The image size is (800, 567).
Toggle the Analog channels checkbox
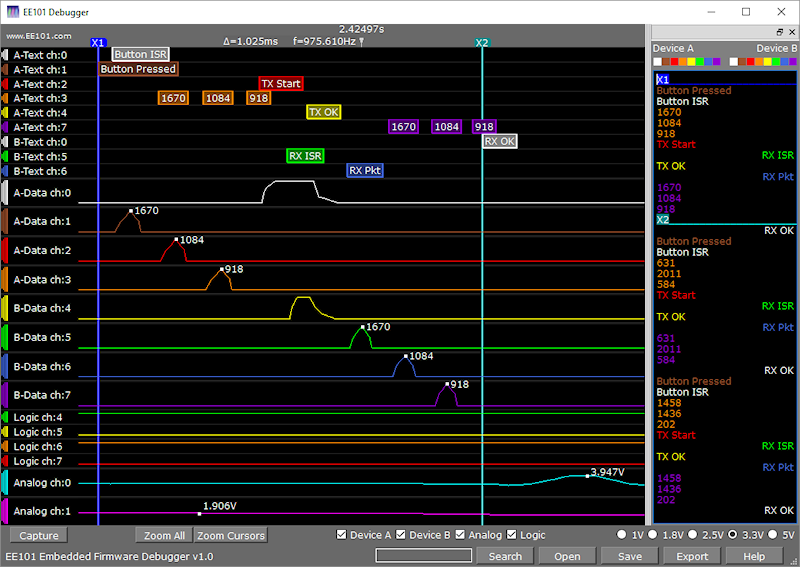pos(461,536)
